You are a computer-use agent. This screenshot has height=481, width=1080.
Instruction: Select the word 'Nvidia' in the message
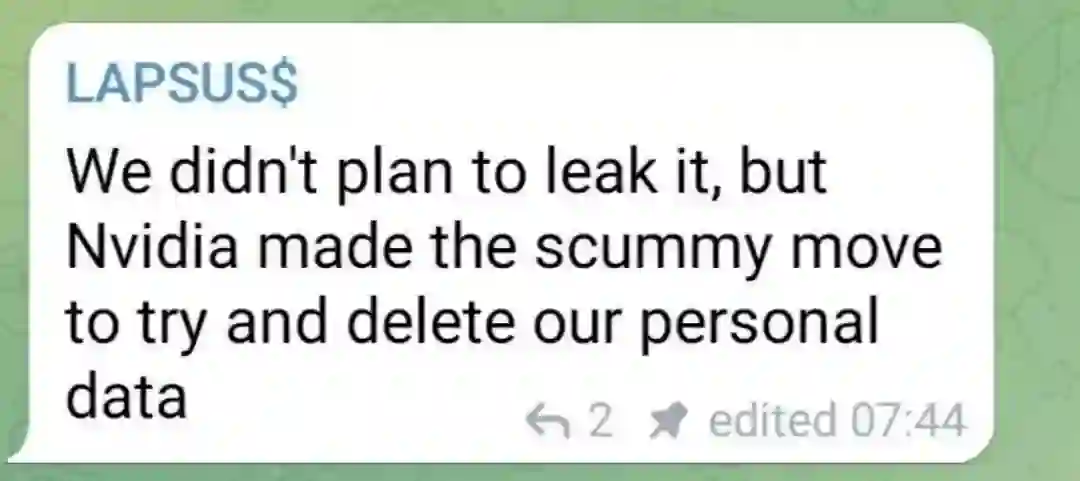152,247
